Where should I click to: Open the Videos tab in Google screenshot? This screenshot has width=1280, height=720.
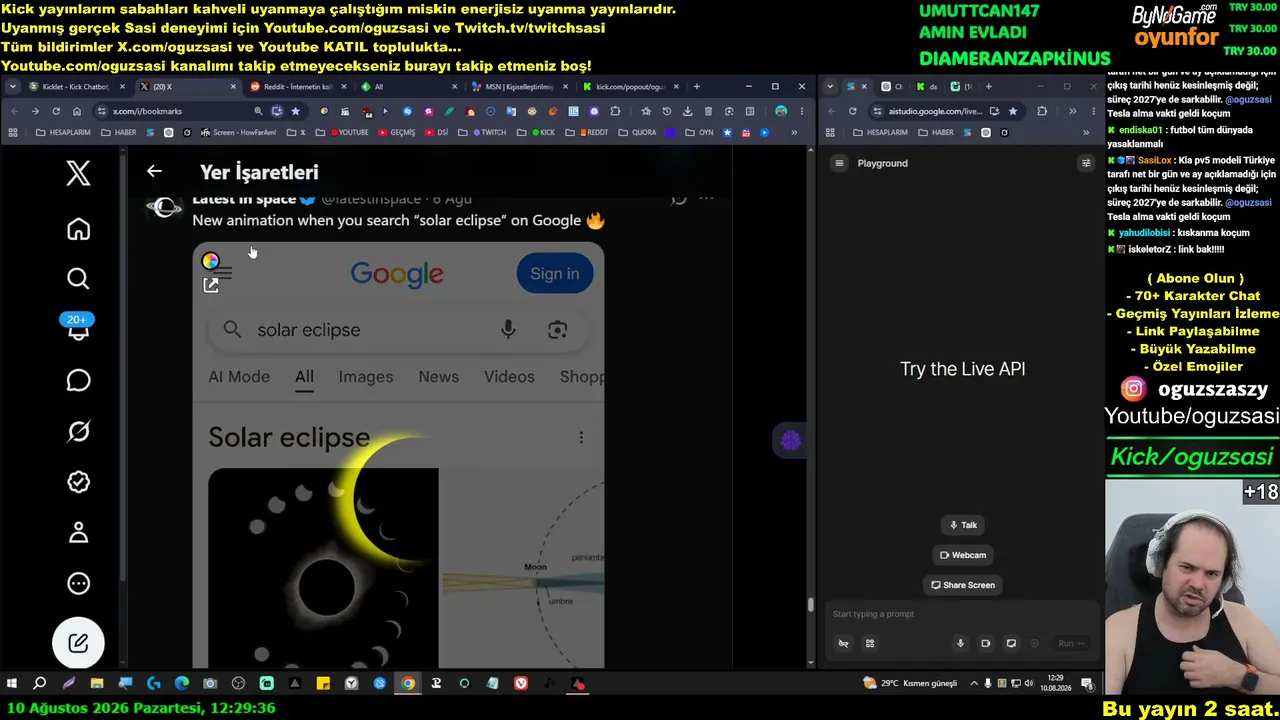(509, 377)
